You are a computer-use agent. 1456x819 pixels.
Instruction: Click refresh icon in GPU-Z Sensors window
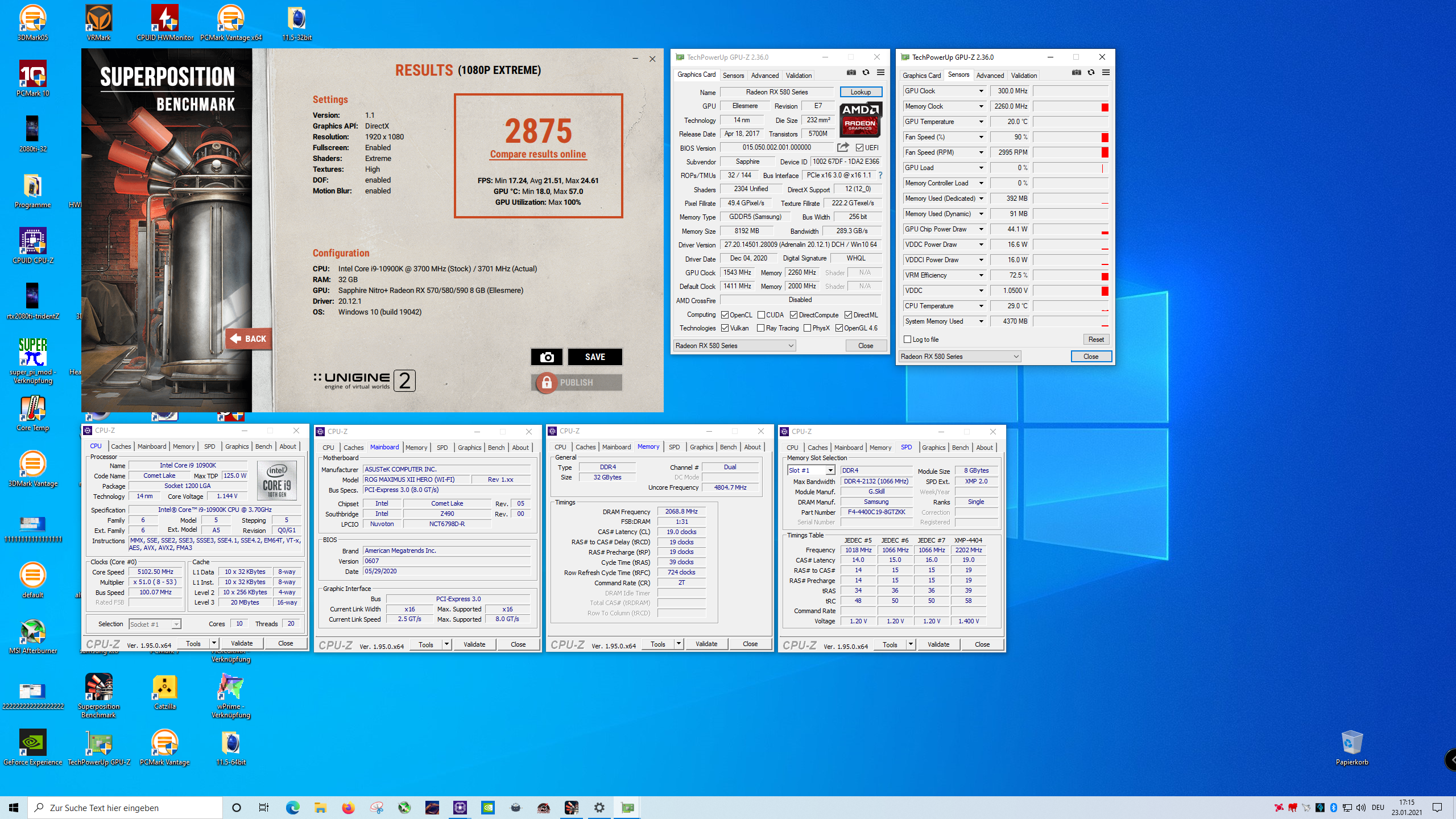tap(1091, 72)
